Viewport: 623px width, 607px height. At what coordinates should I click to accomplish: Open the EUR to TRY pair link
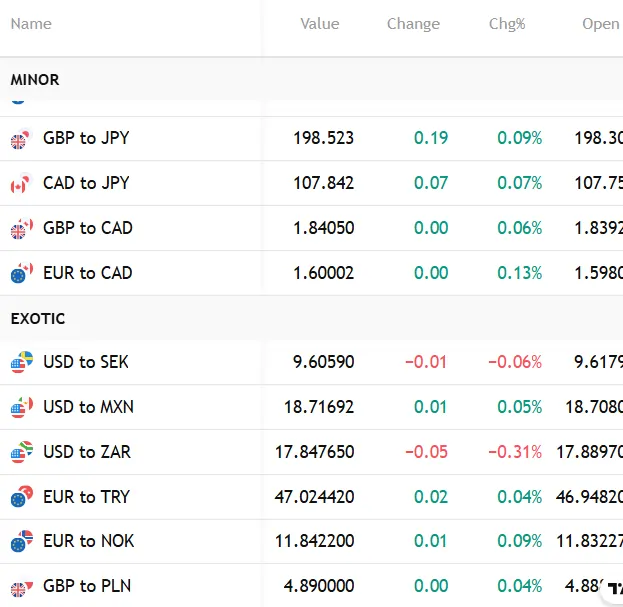pyautogui.click(x=86, y=497)
